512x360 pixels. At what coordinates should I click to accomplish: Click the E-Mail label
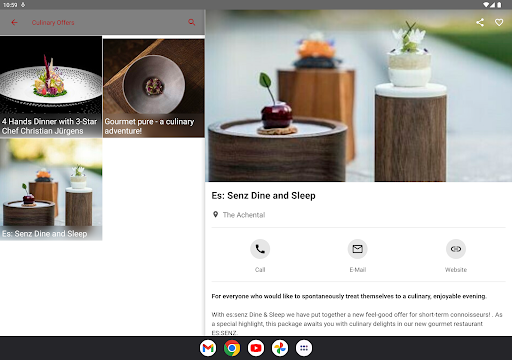click(358, 270)
